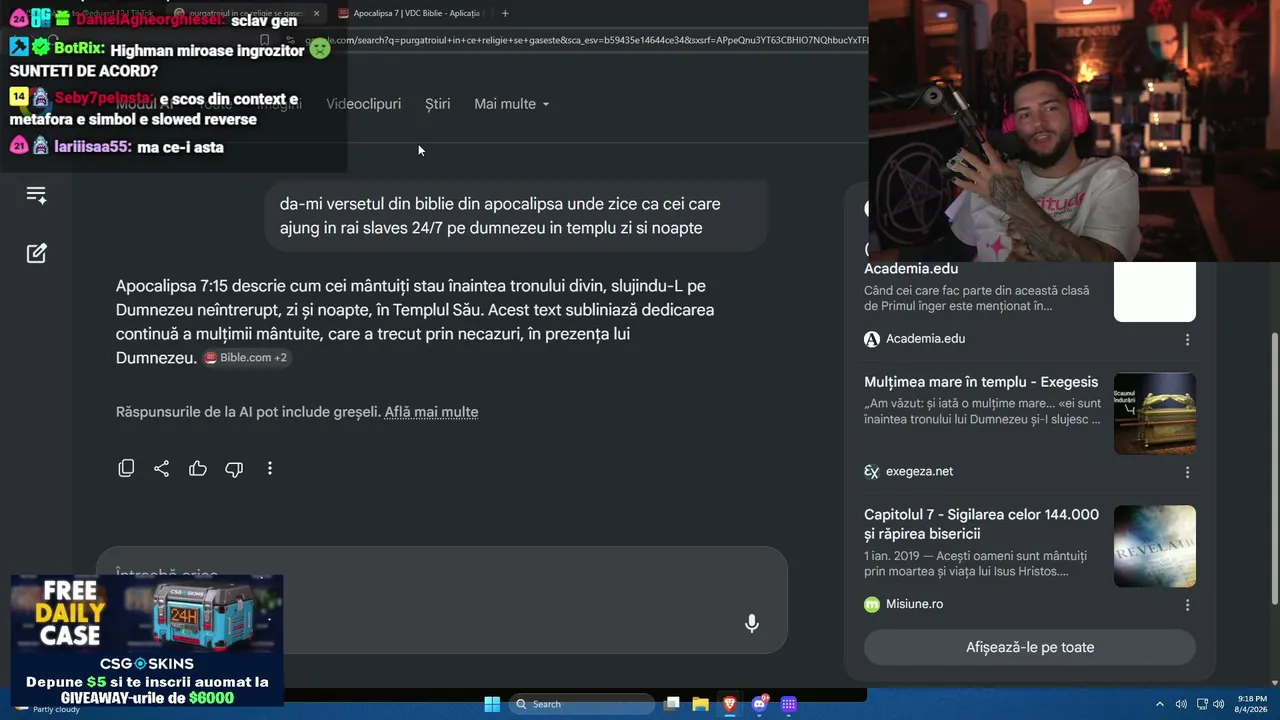Give the answer a thumbs down
Viewport: 1280px width, 720px height.
[x=234, y=468]
